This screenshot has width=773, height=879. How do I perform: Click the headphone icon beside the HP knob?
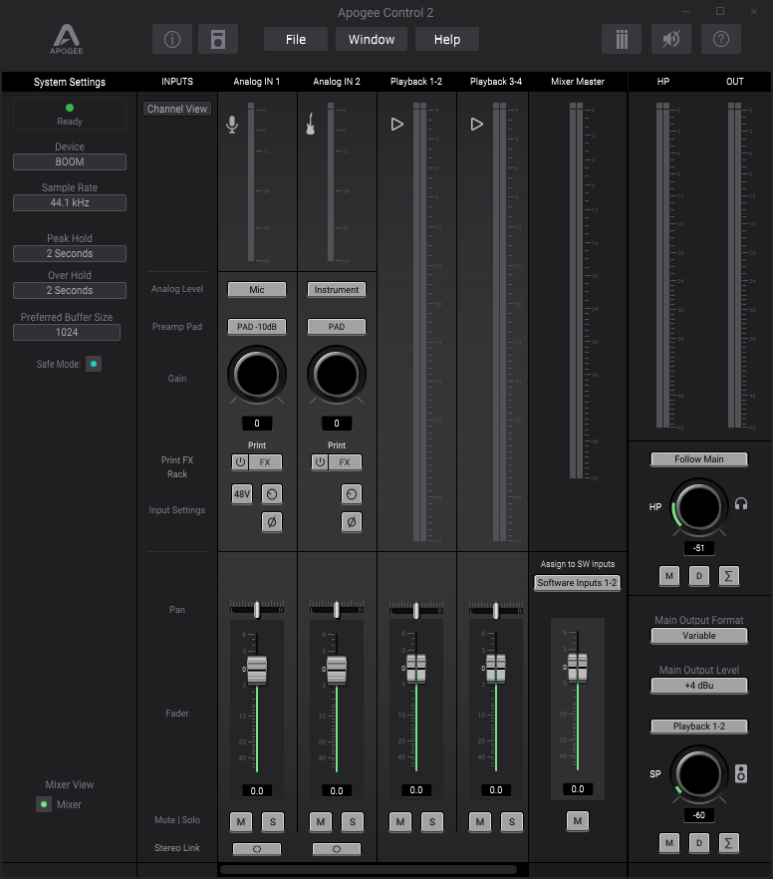coord(741,504)
